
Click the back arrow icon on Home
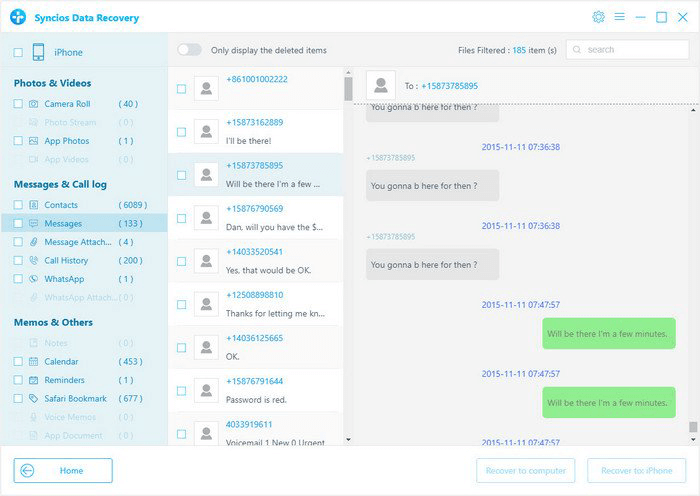pos(27,471)
